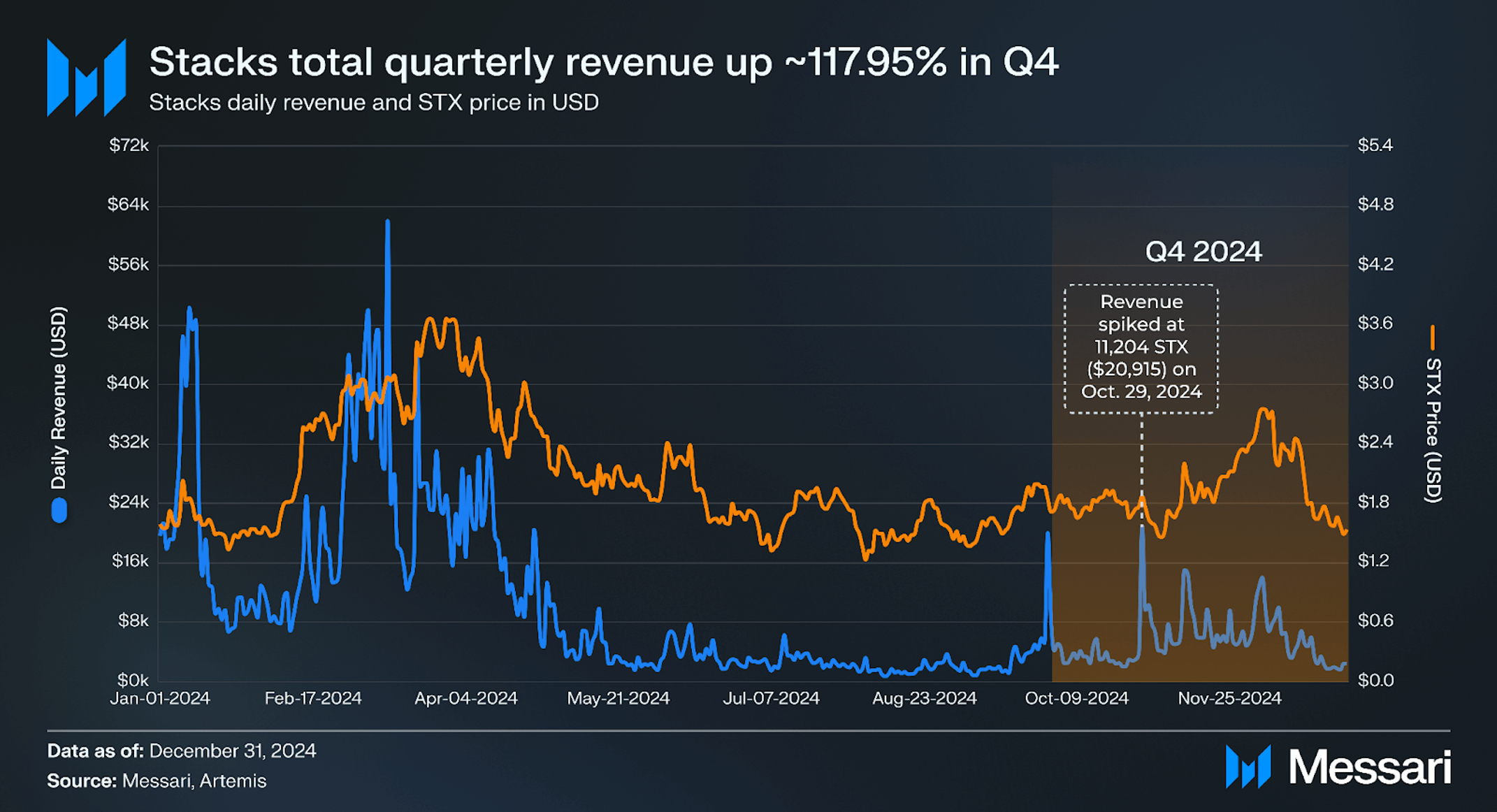Click the Data as of December 31 text
The width and height of the screenshot is (1497, 812).
(182, 751)
